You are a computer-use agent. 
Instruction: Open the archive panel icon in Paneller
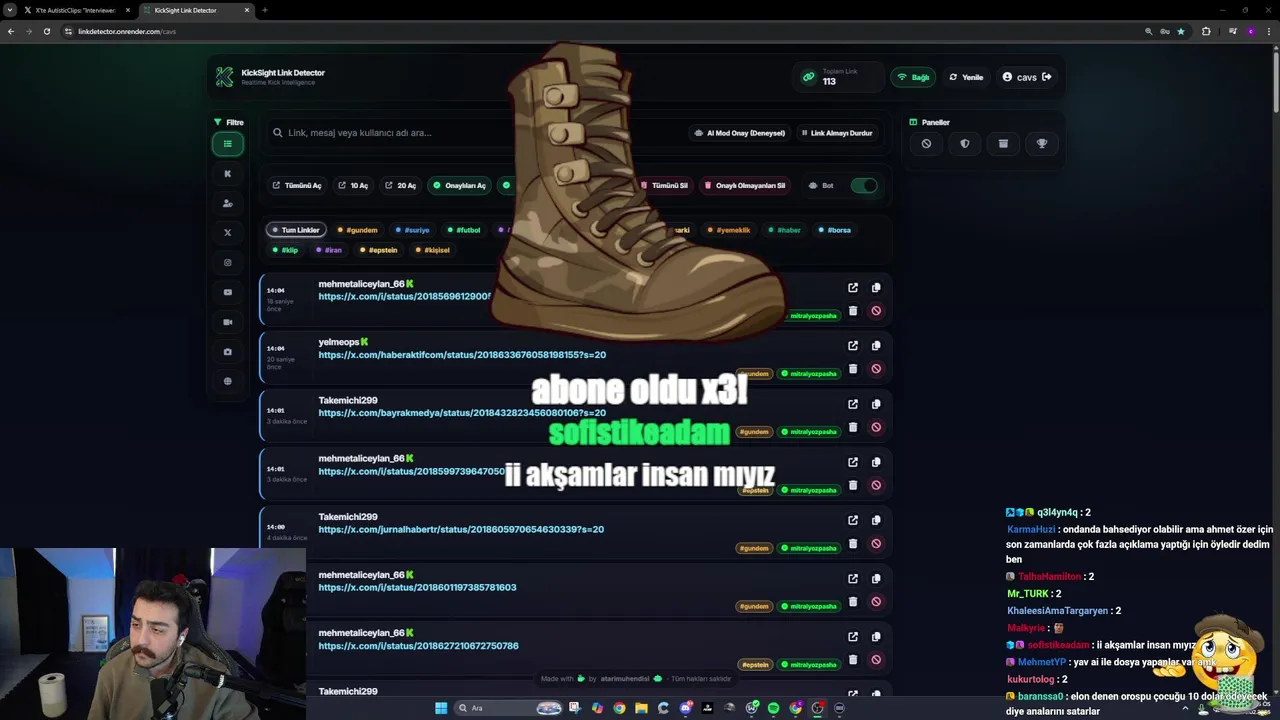(1003, 143)
